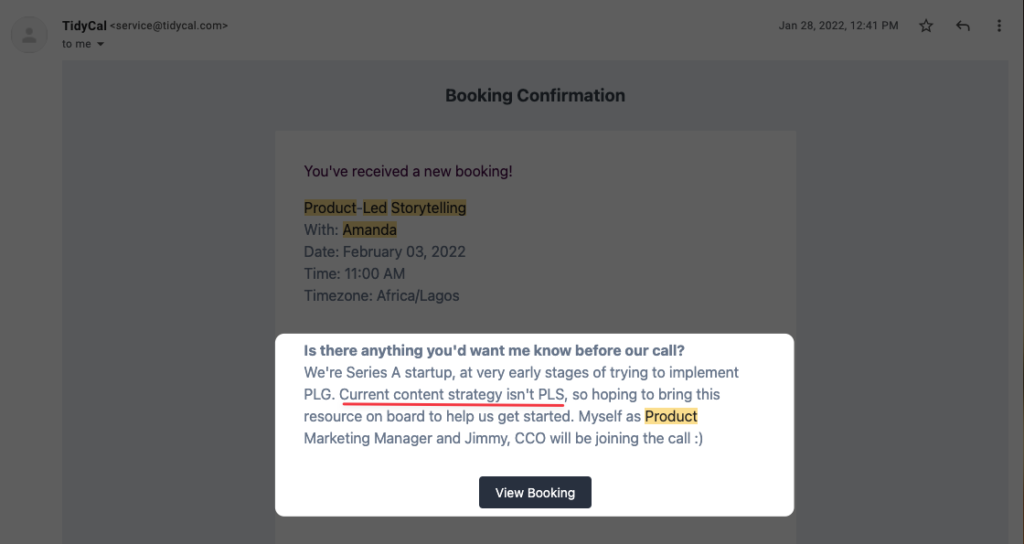
Task: Click the 'You've received a new booking!' text
Action: click(x=408, y=171)
